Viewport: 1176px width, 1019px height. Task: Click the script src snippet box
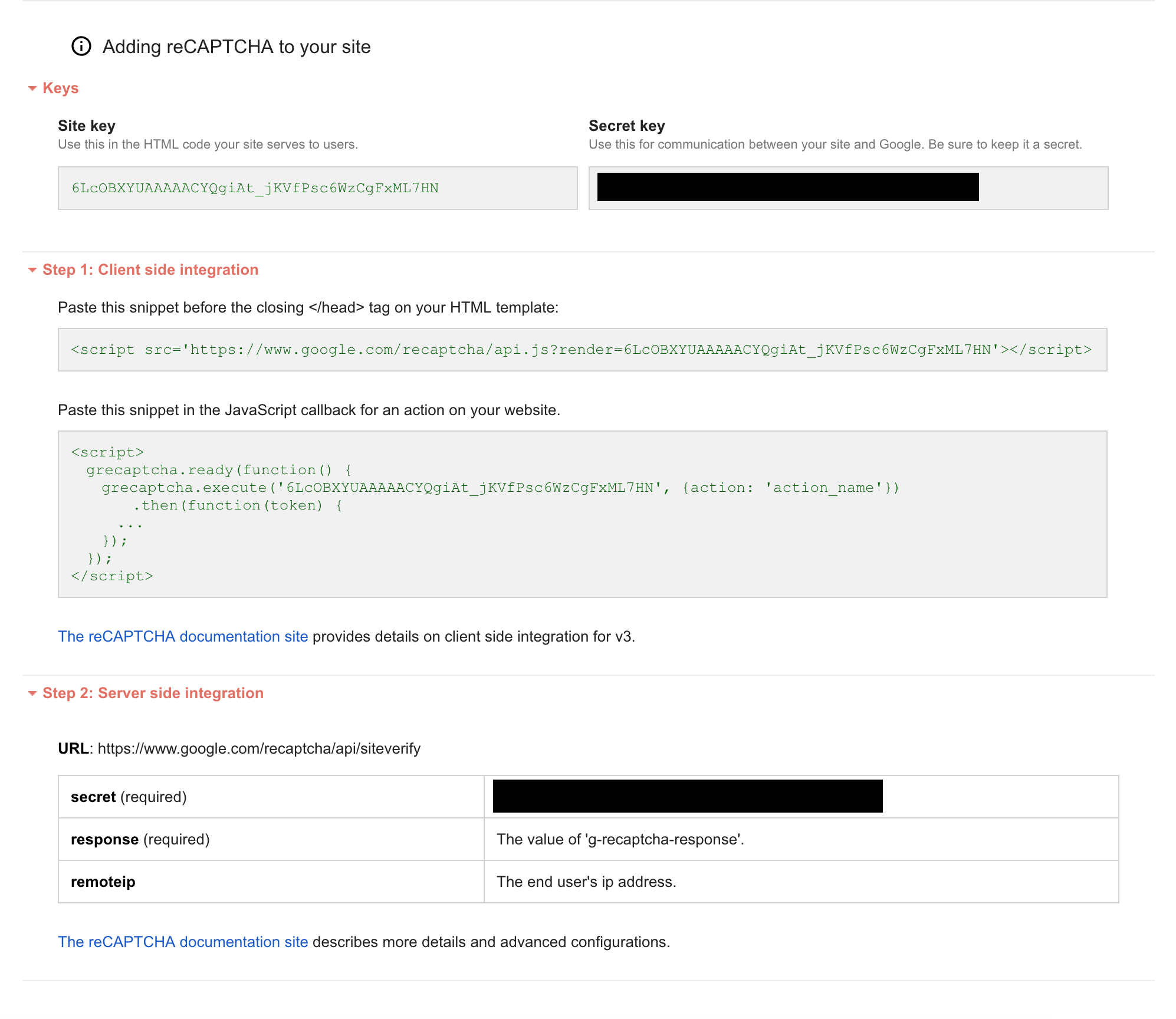(x=582, y=350)
